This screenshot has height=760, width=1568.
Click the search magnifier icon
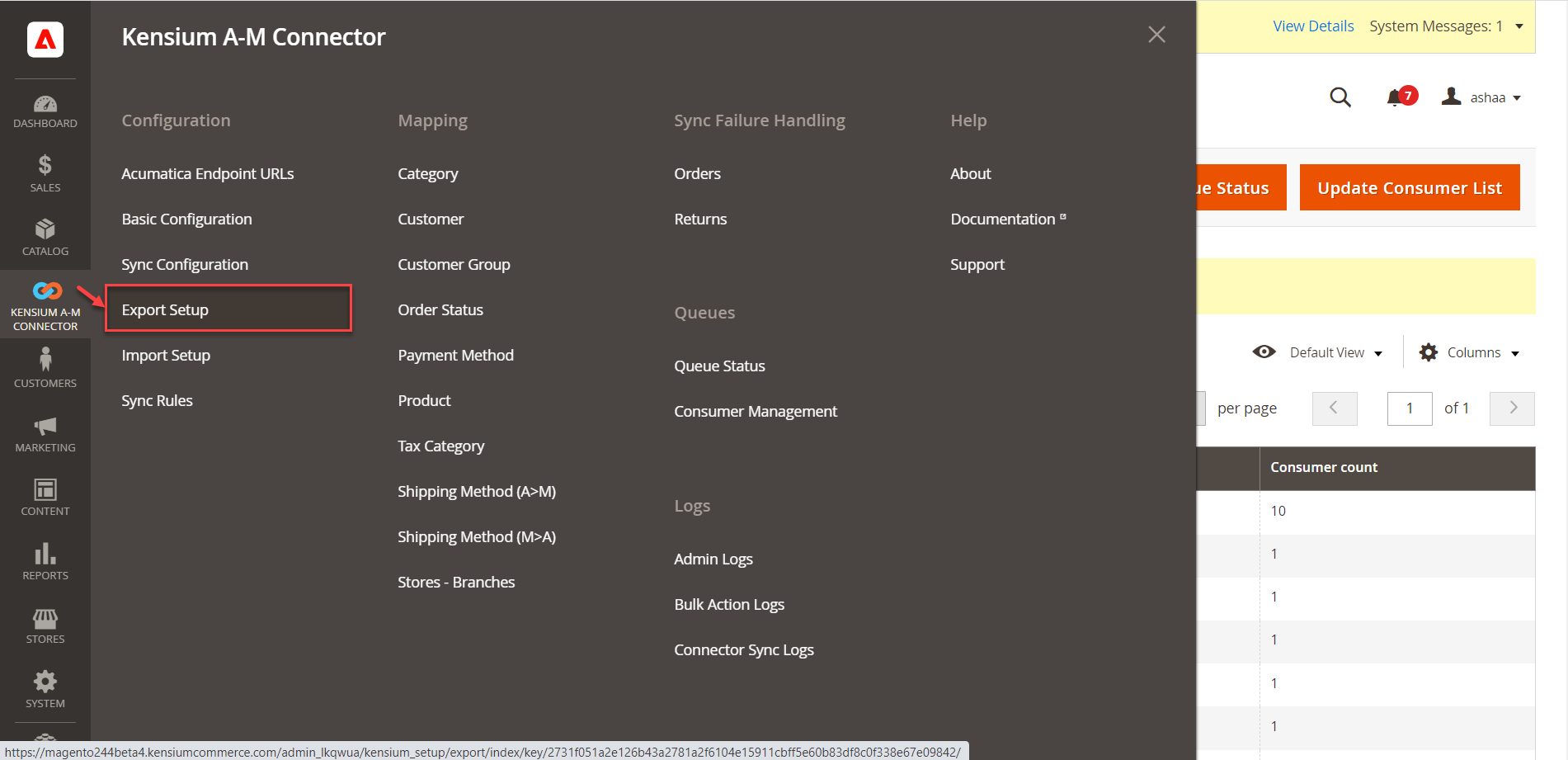click(1340, 97)
